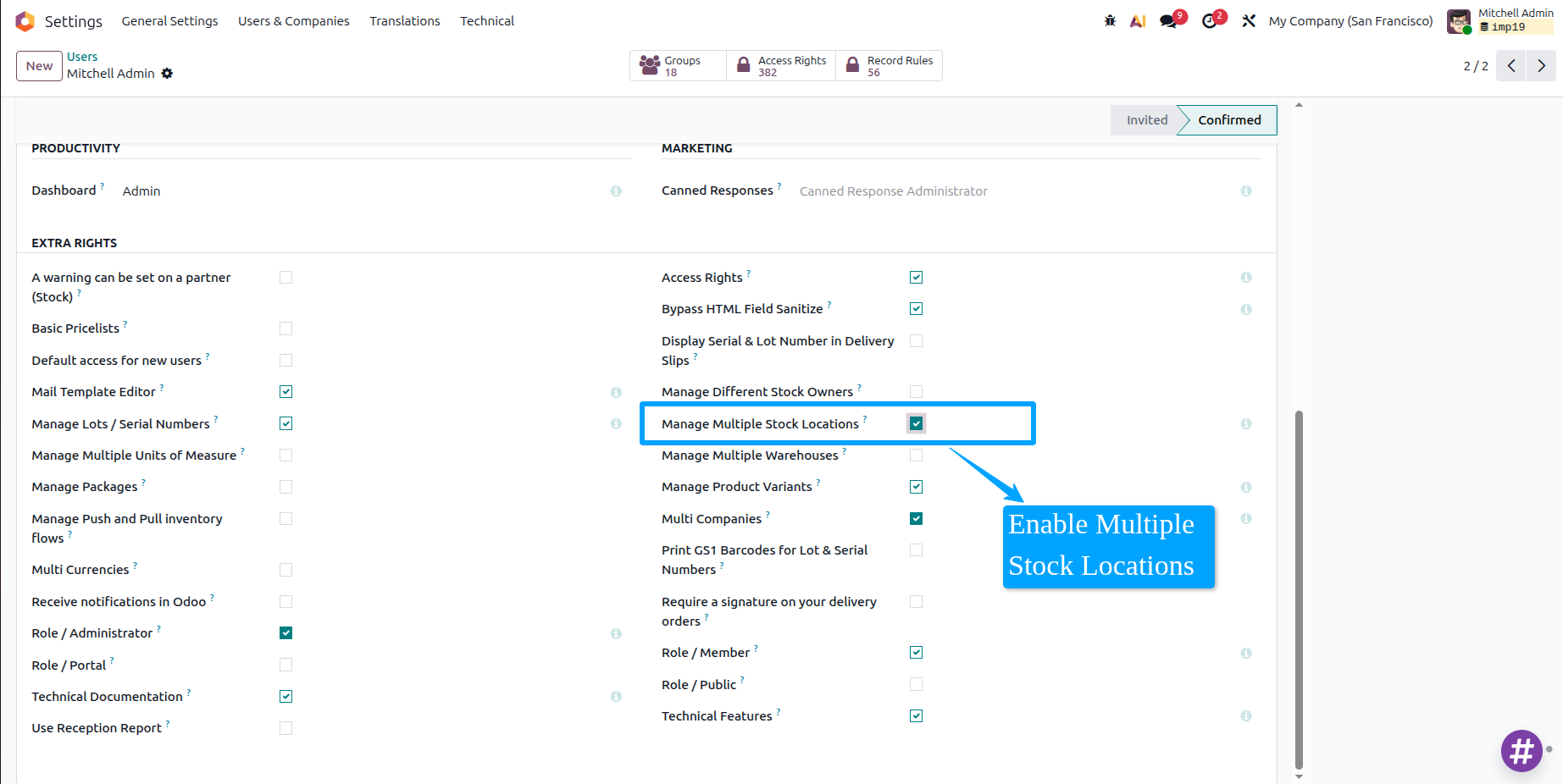Click Mitchell Admin avatar picture

click(1459, 21)
